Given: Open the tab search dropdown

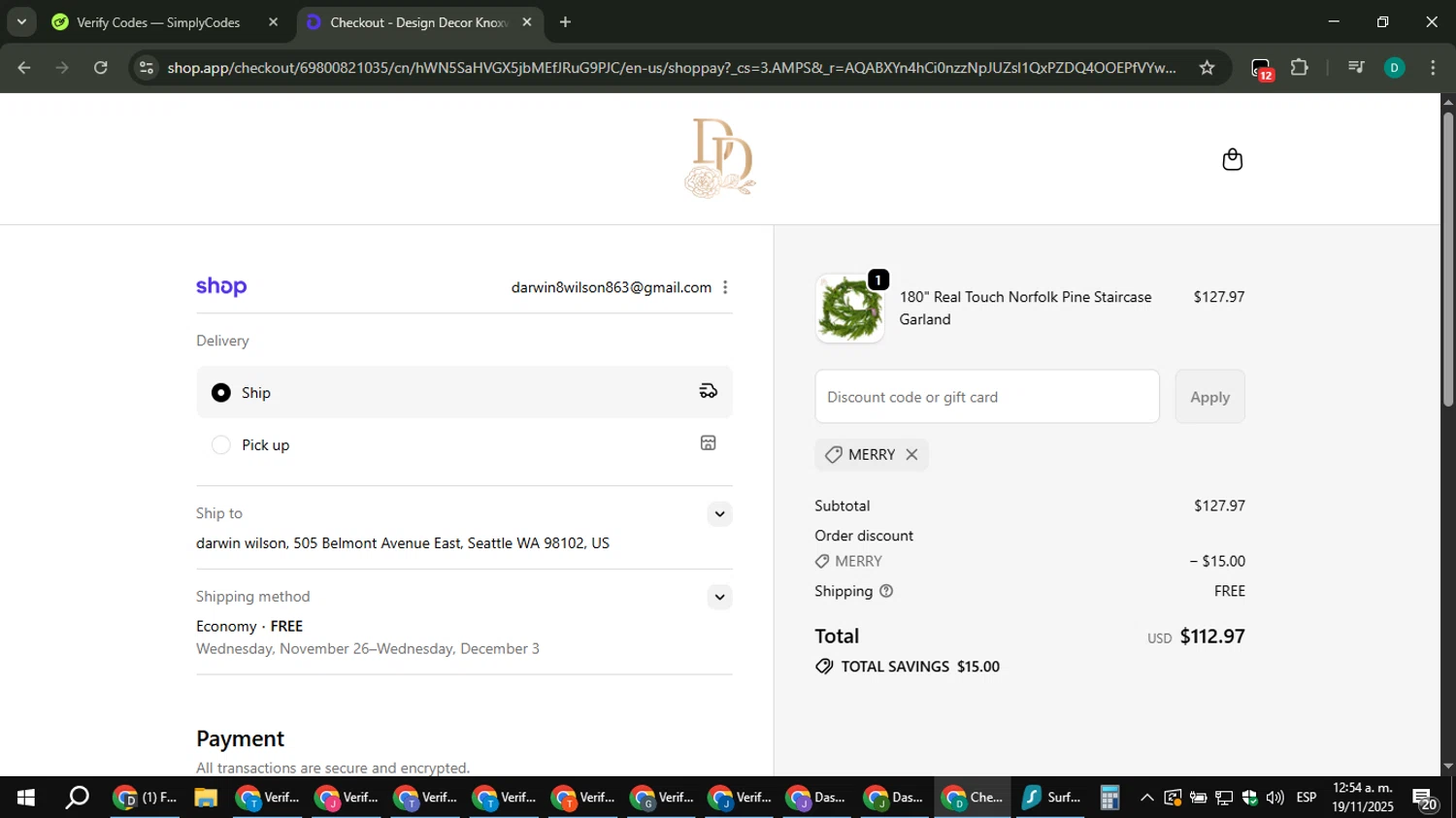Looking at the screenshot, I should point(20,21).
